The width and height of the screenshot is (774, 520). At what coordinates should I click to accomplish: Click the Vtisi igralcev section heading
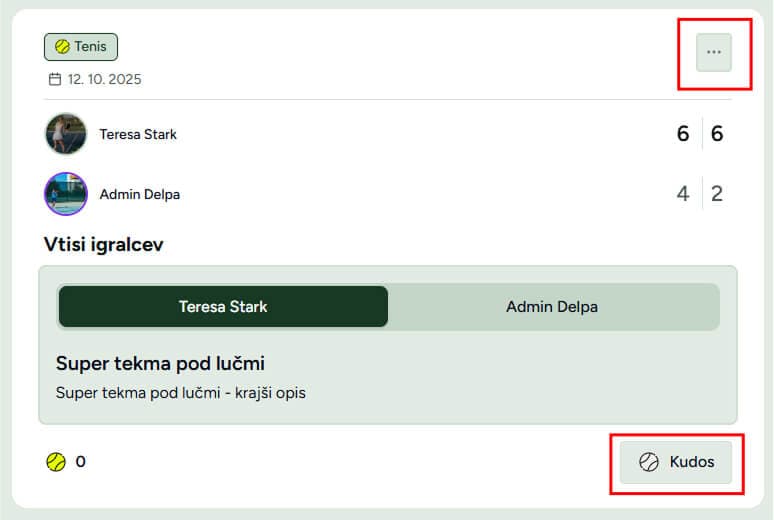104,244
